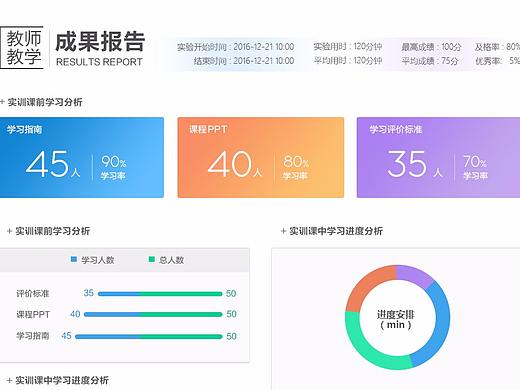Click the 学习指南 row label in chart
The height and width of the screenshot is (390, 520).
pos(33,336)
